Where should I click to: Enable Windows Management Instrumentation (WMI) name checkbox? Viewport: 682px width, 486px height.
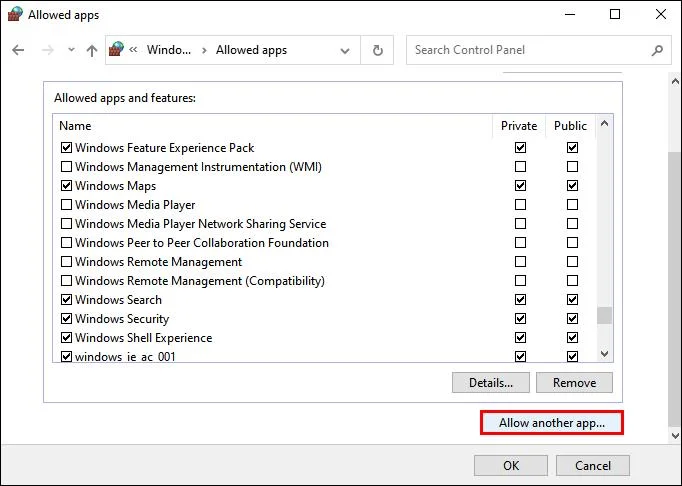coord(66,167)
